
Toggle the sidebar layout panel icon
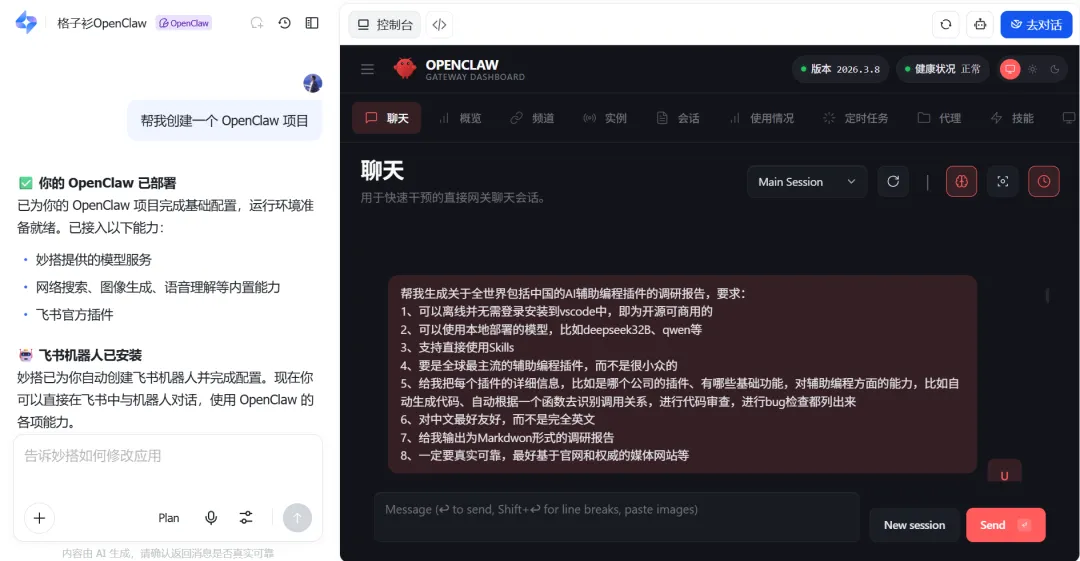tap(312, 23)
